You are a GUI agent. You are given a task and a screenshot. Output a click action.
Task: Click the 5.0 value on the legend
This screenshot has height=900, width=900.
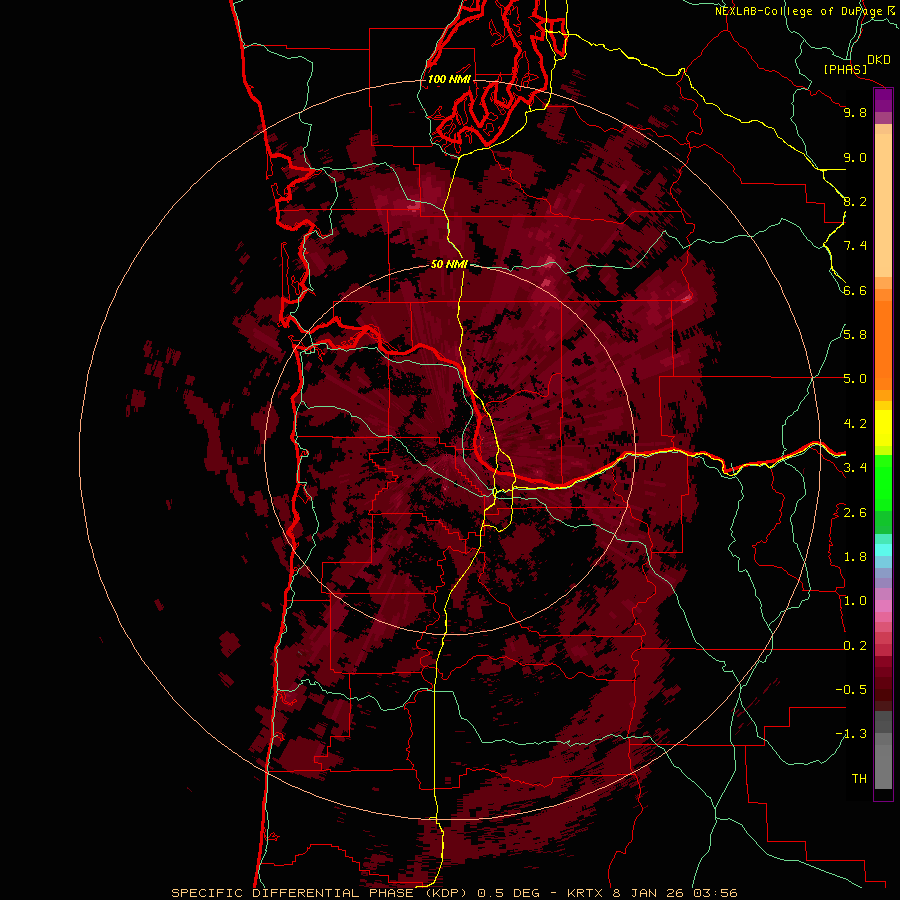855,379
